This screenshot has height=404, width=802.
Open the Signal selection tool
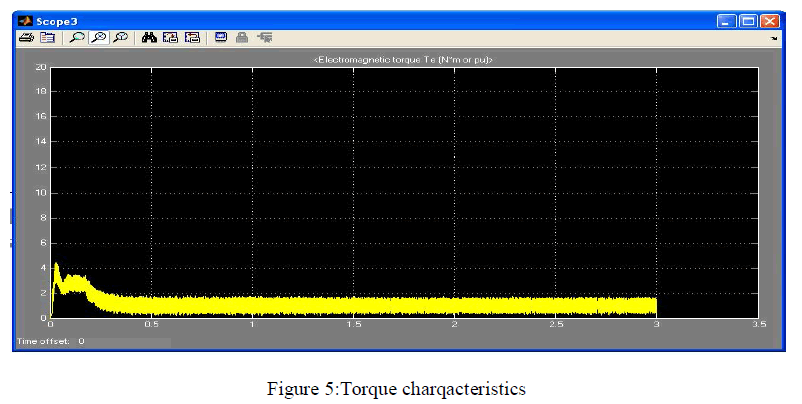[x=264, y=38]
